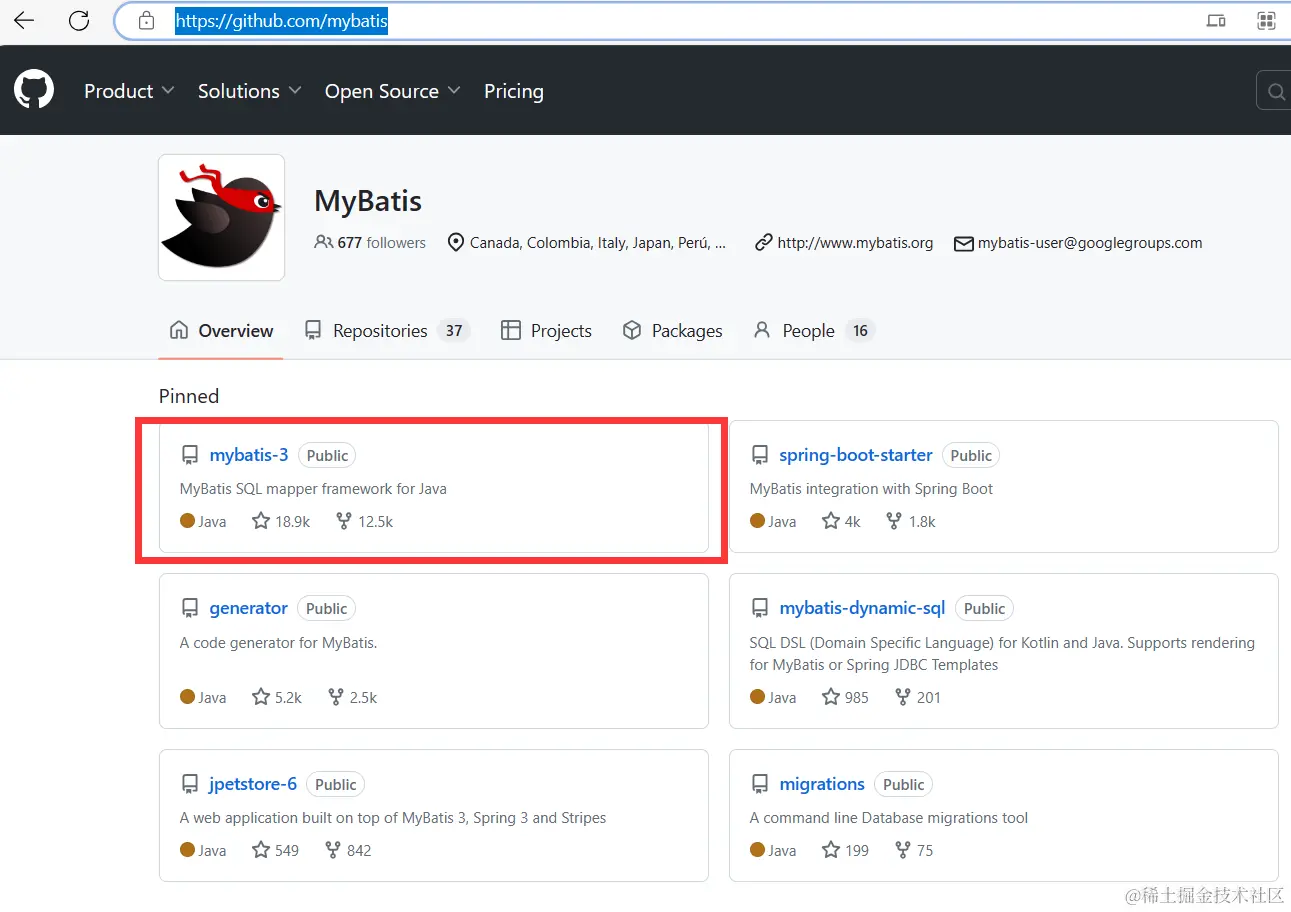Screen dimensions: 1291x912
Task: Open the mybatis-dynamic-sql repository link
Action: pyautogui.click(x=863, y=608)
